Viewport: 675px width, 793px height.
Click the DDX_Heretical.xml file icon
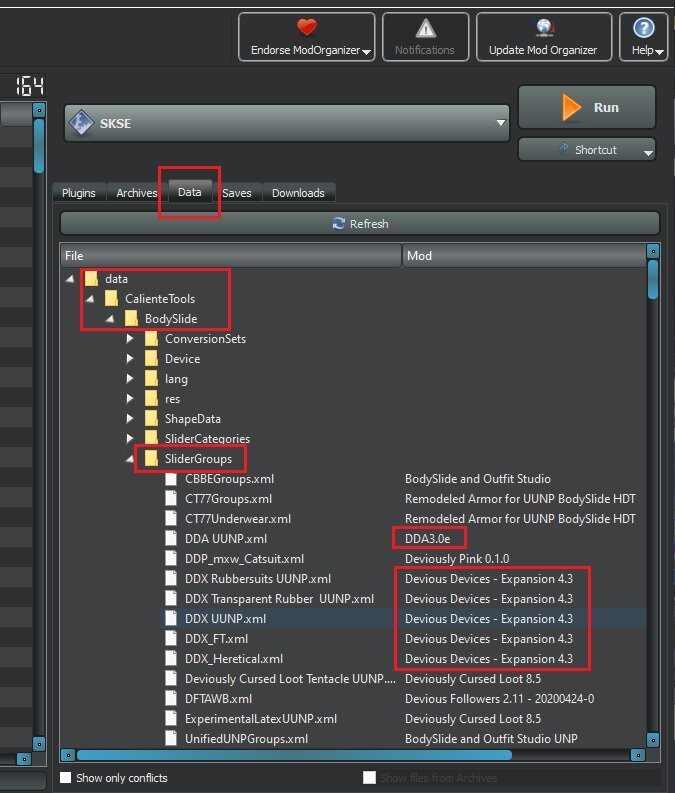pyautogui.click(x=171, y=658)
